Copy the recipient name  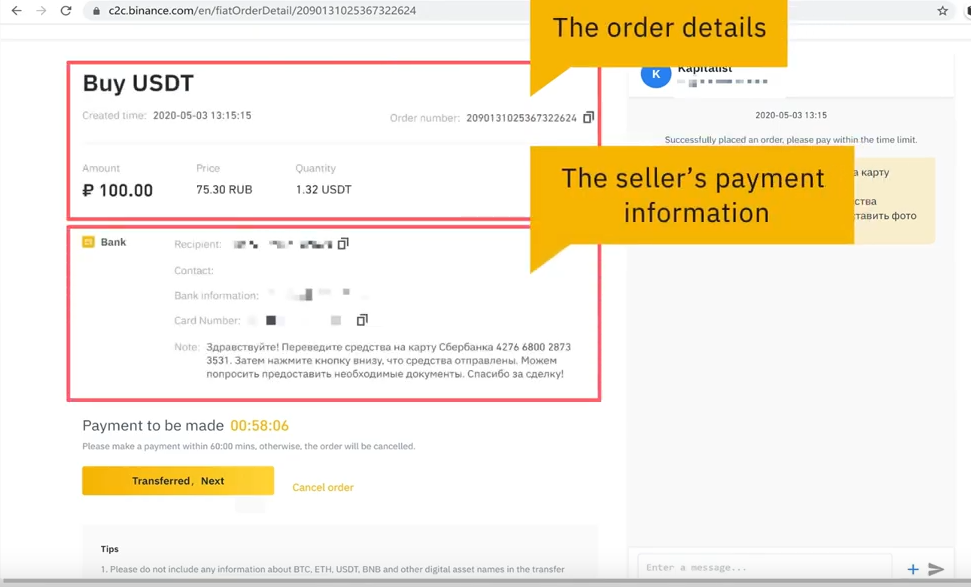pyautogui.click(x=343, y=244)
